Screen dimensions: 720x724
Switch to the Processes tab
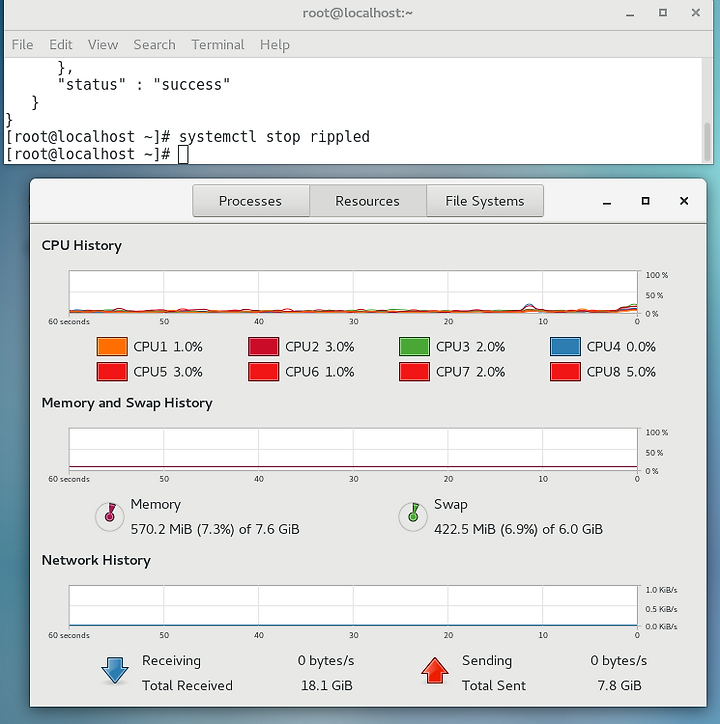pos(250,201)
